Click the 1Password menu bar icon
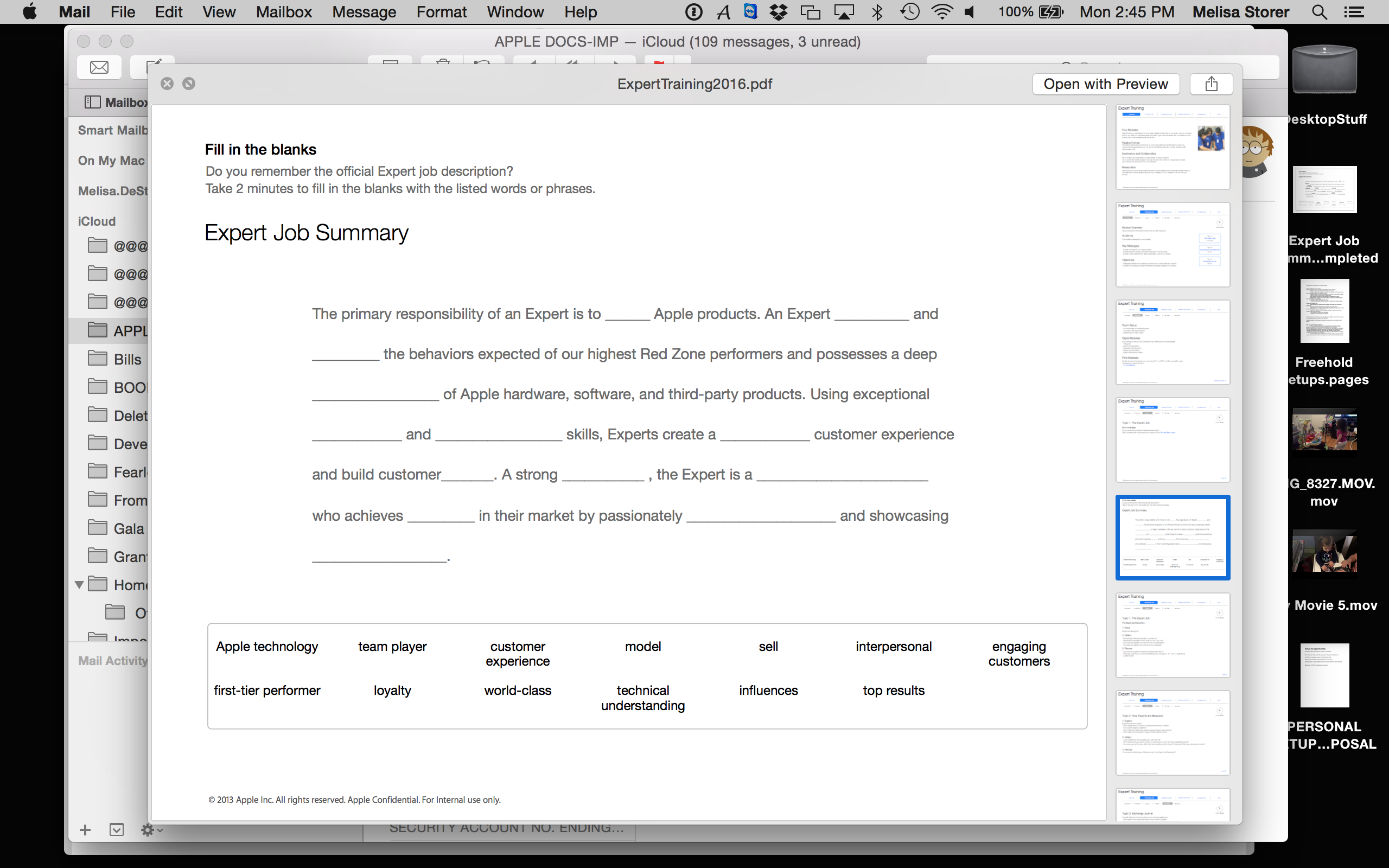The image size is (1389, 868). [x=693, y=11]
